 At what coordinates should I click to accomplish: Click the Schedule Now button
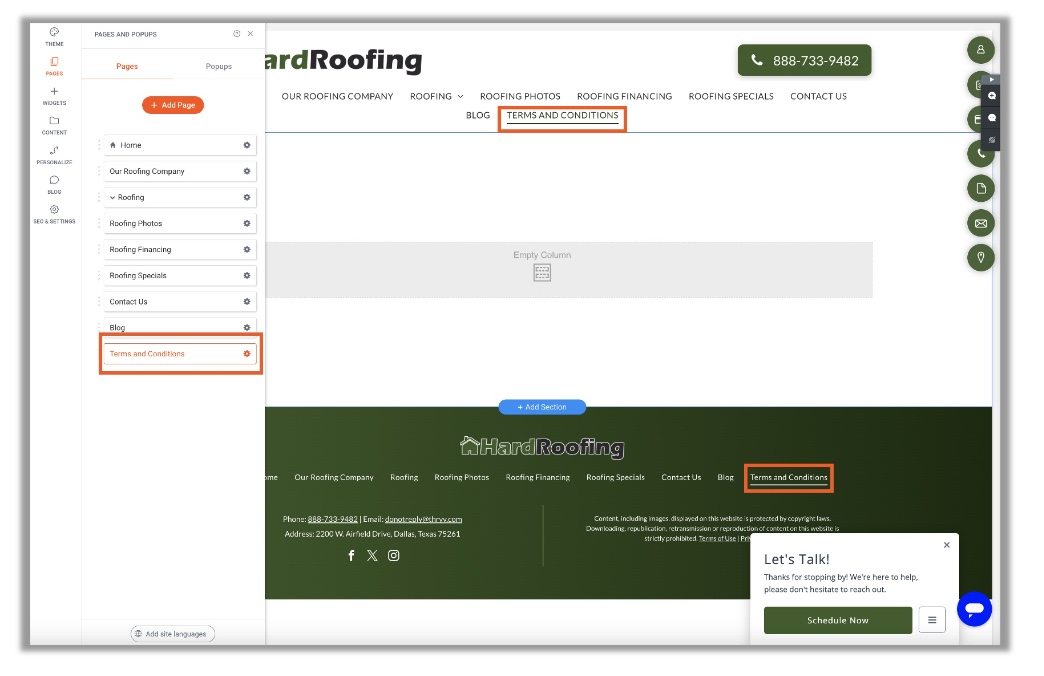[x=838, y=620]
